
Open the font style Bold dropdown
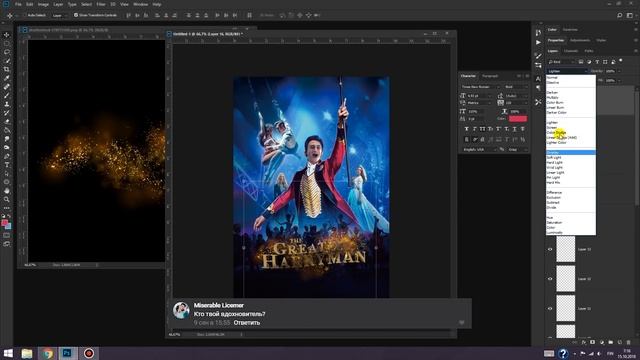click(x=516, y=87)
